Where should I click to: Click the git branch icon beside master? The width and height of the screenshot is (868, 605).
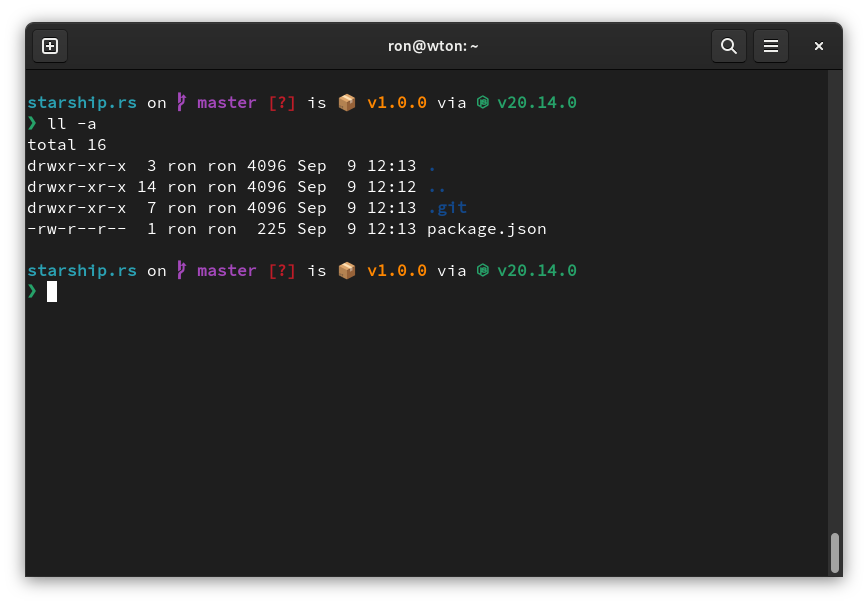click(180, 102)
